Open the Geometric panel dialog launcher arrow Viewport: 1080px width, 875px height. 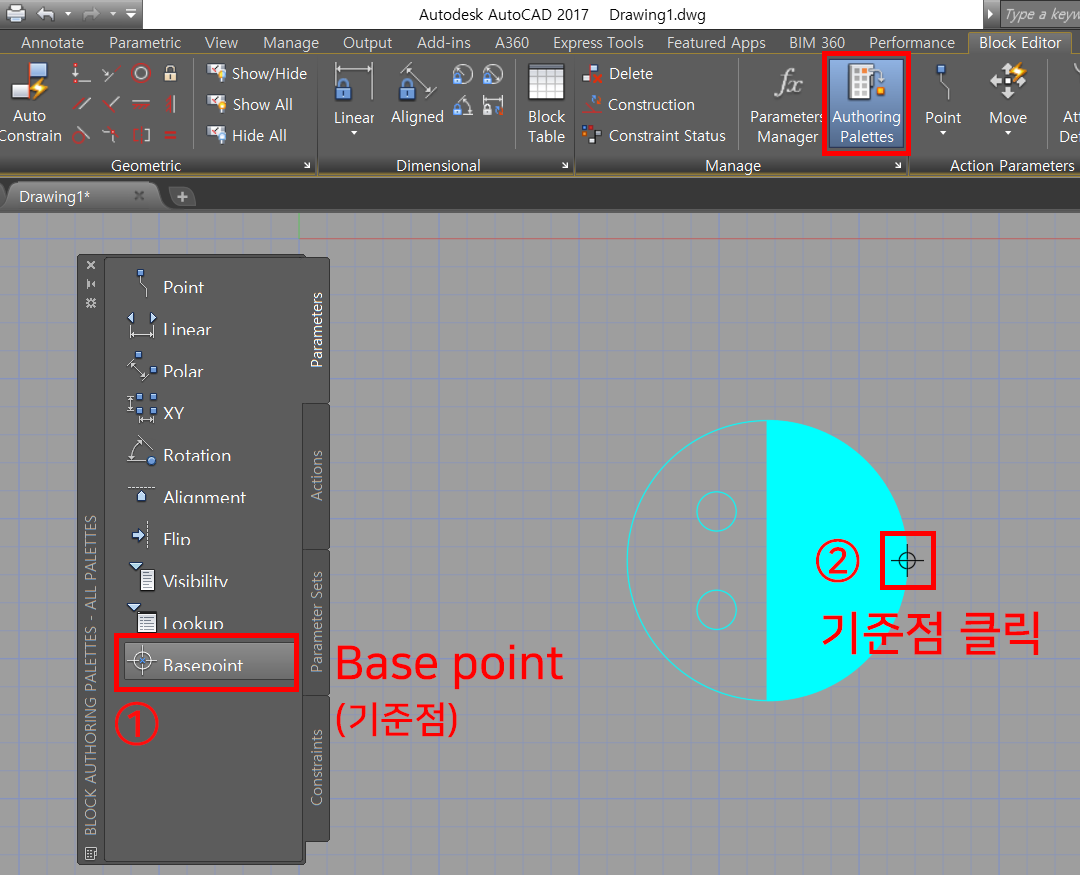[x=307, y=165]
